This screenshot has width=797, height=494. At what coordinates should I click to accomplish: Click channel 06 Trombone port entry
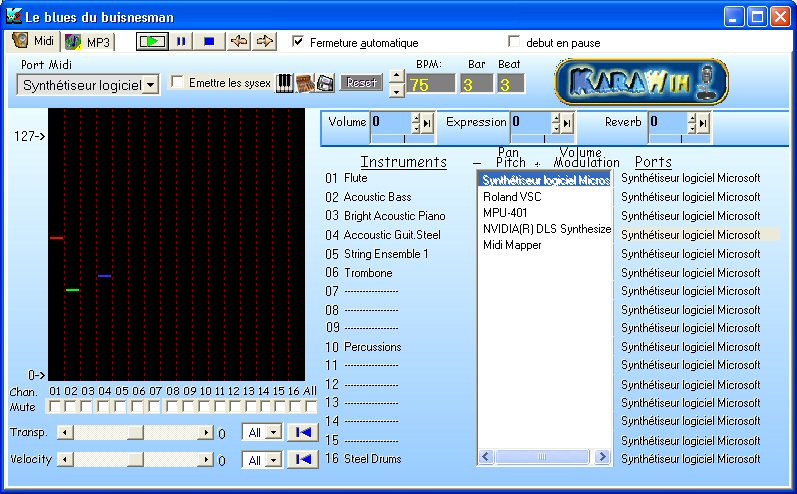click(690, 273)
